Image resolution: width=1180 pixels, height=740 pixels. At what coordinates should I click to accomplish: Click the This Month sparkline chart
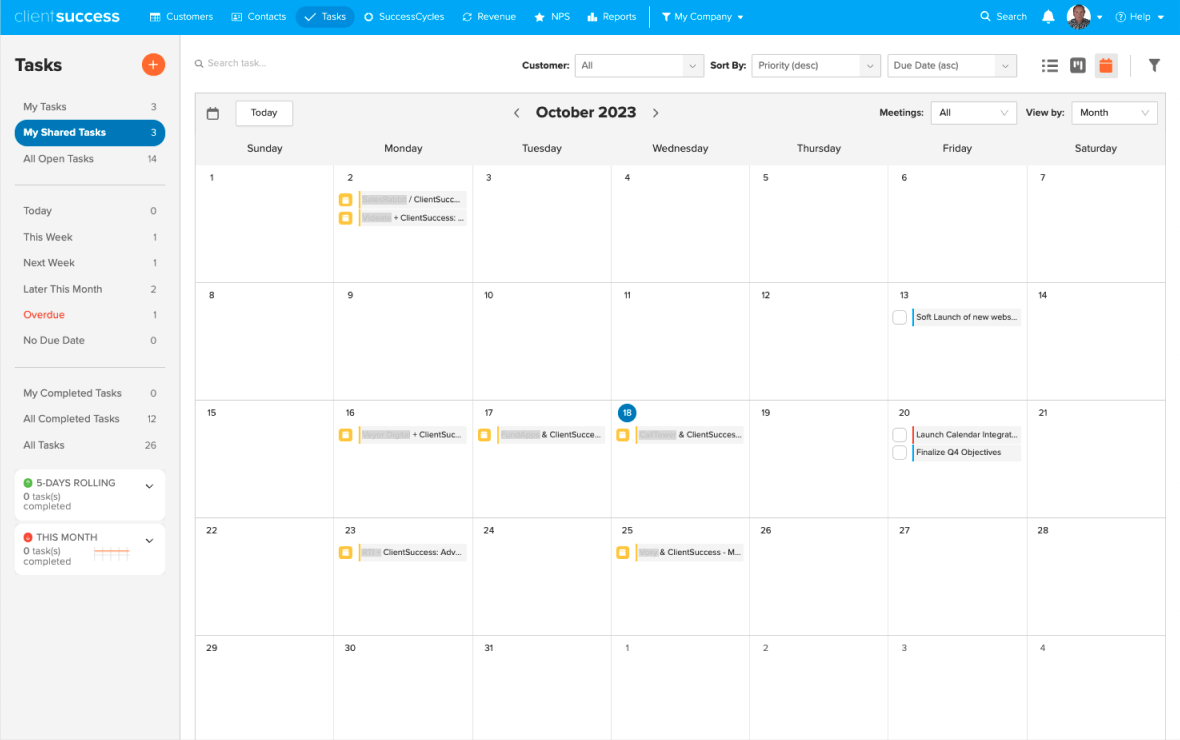tap(111, 555)
